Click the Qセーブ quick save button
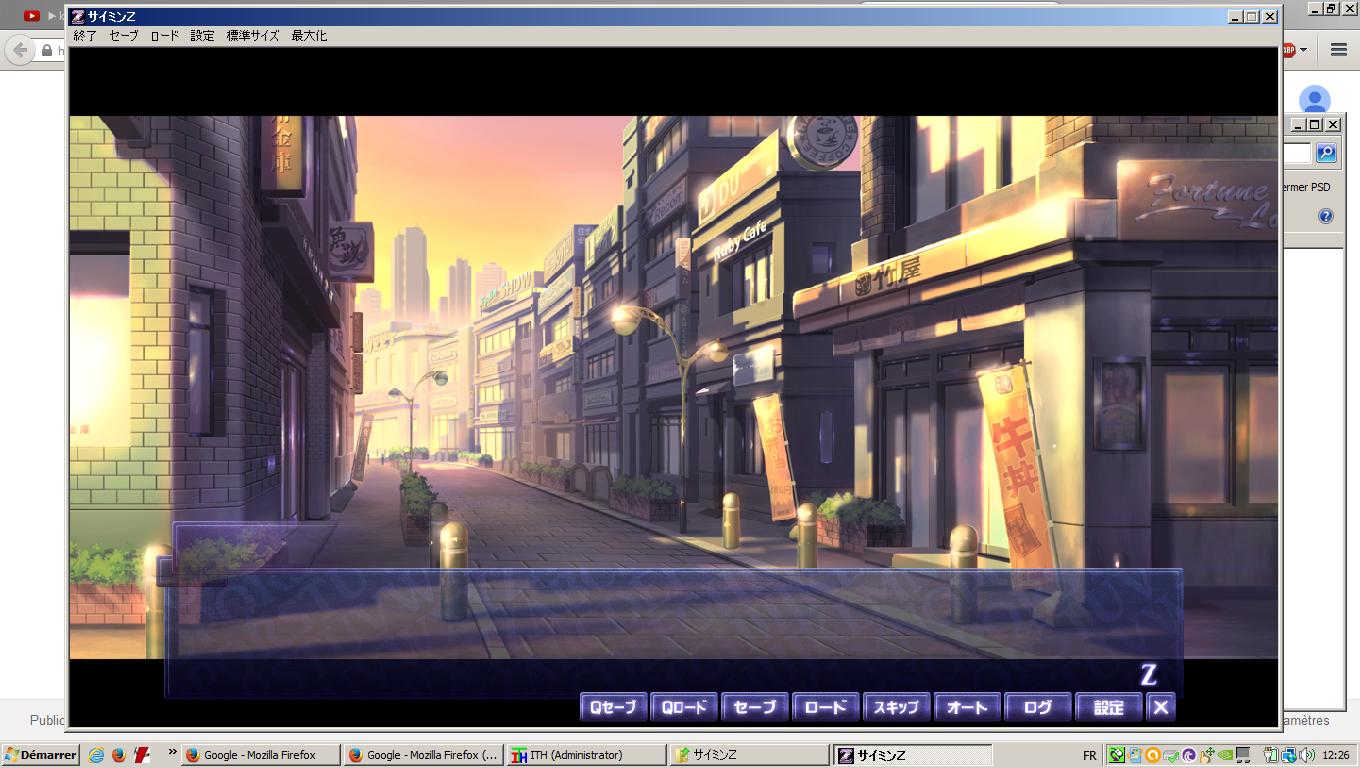Viewport: 1360px width, 768px height. (x=613, y=707)
